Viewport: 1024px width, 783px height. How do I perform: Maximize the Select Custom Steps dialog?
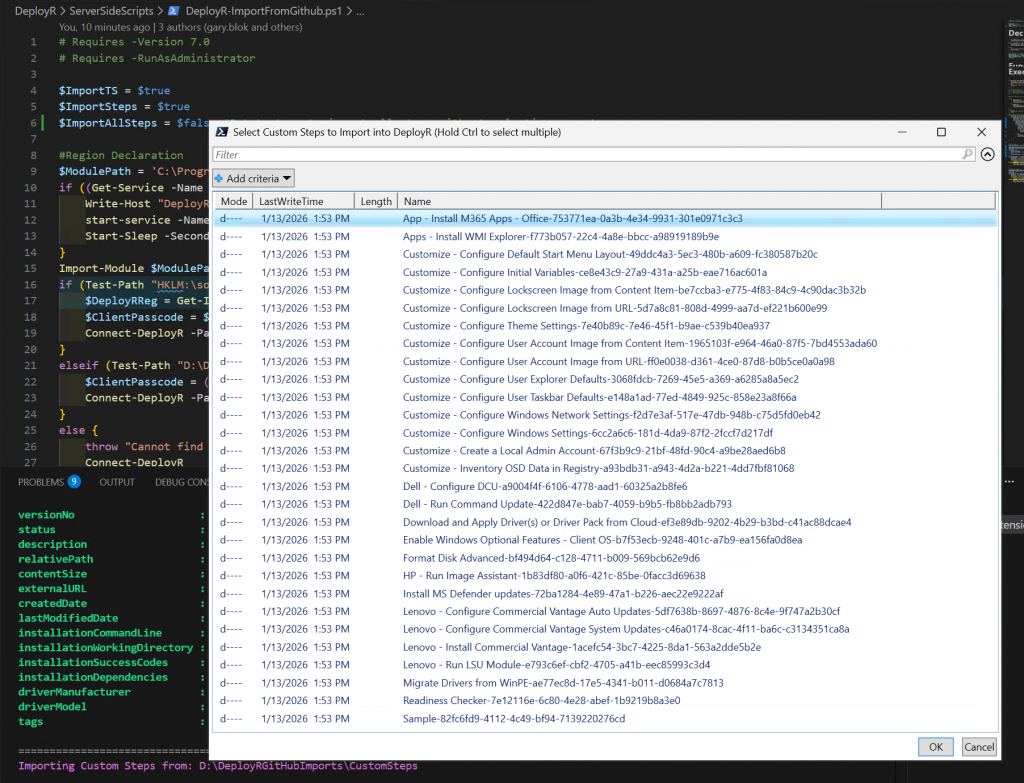pos(941,132)
